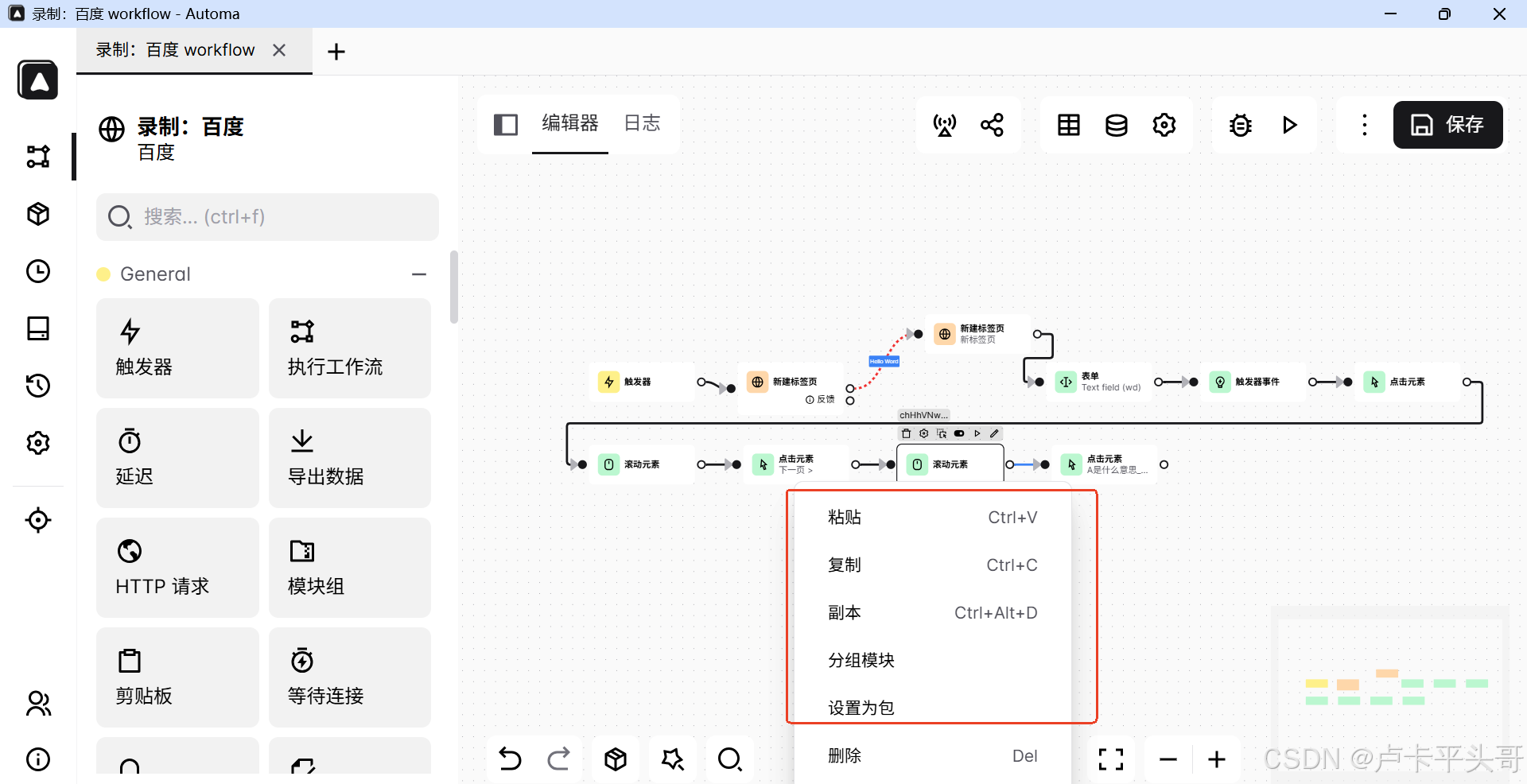Click the 保存 save button

(x=1447, y=125)
